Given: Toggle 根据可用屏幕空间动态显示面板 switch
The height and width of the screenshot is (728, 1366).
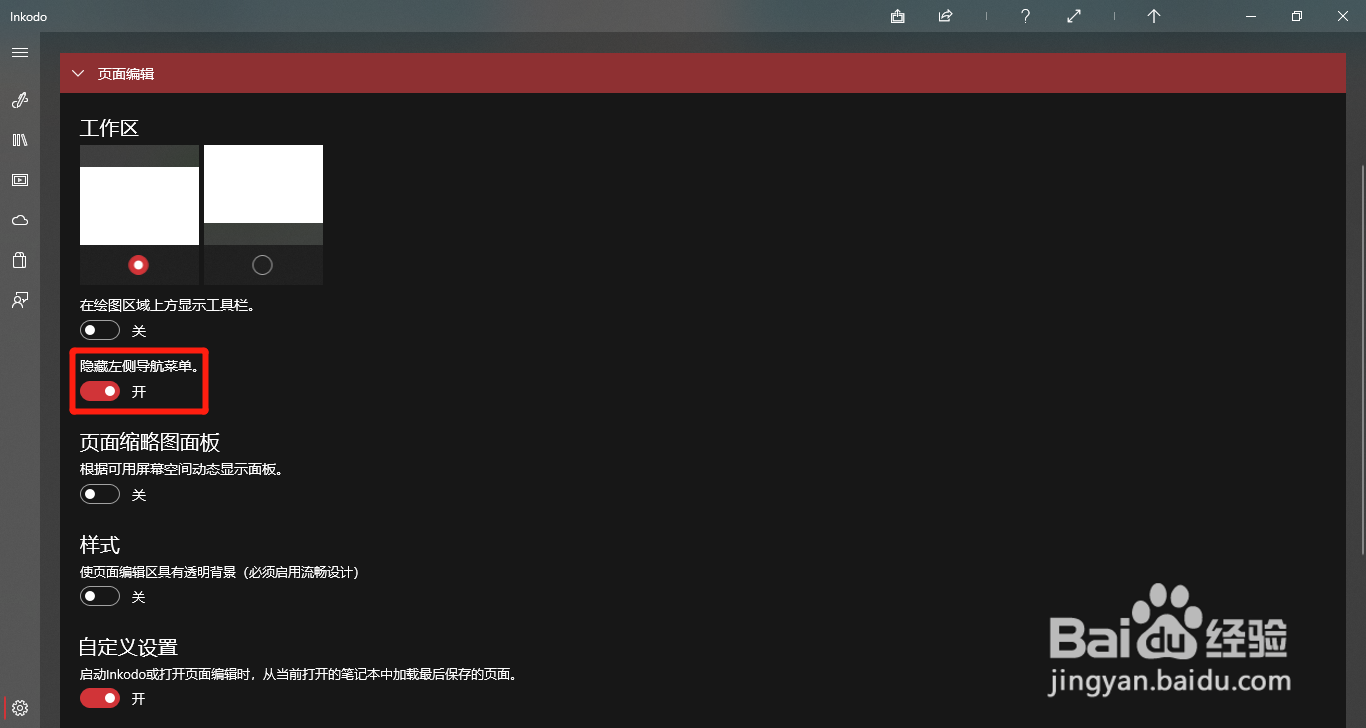Looking at the screenshot, I should pos(100,494).
